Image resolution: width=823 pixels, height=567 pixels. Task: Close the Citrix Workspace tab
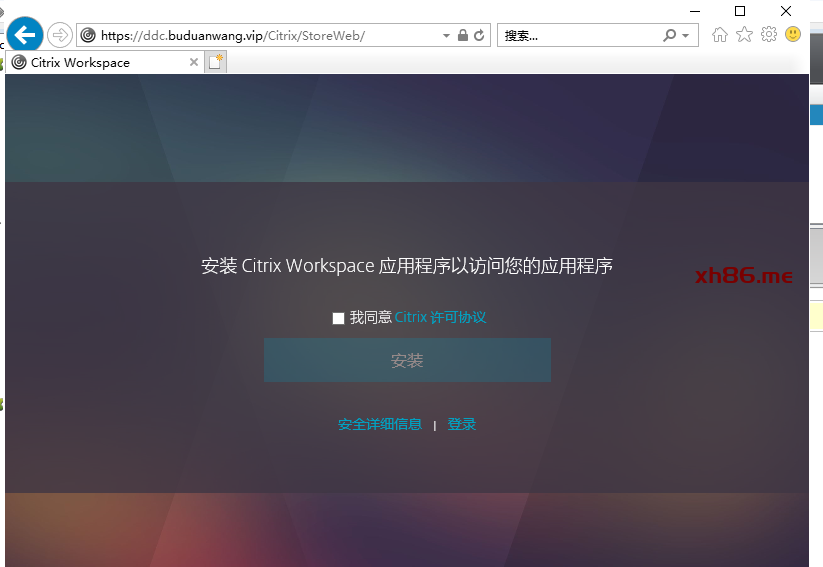click(194, 62)
